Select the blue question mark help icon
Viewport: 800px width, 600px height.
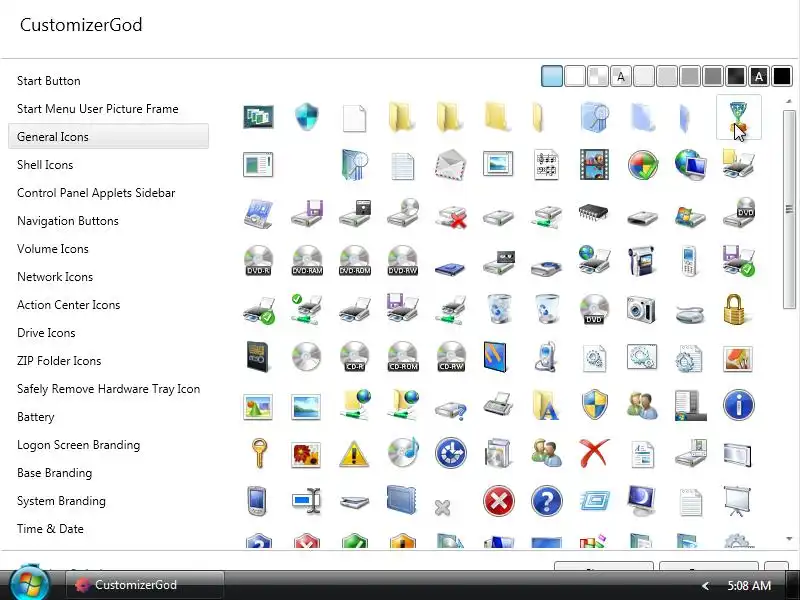coord(546,501)
